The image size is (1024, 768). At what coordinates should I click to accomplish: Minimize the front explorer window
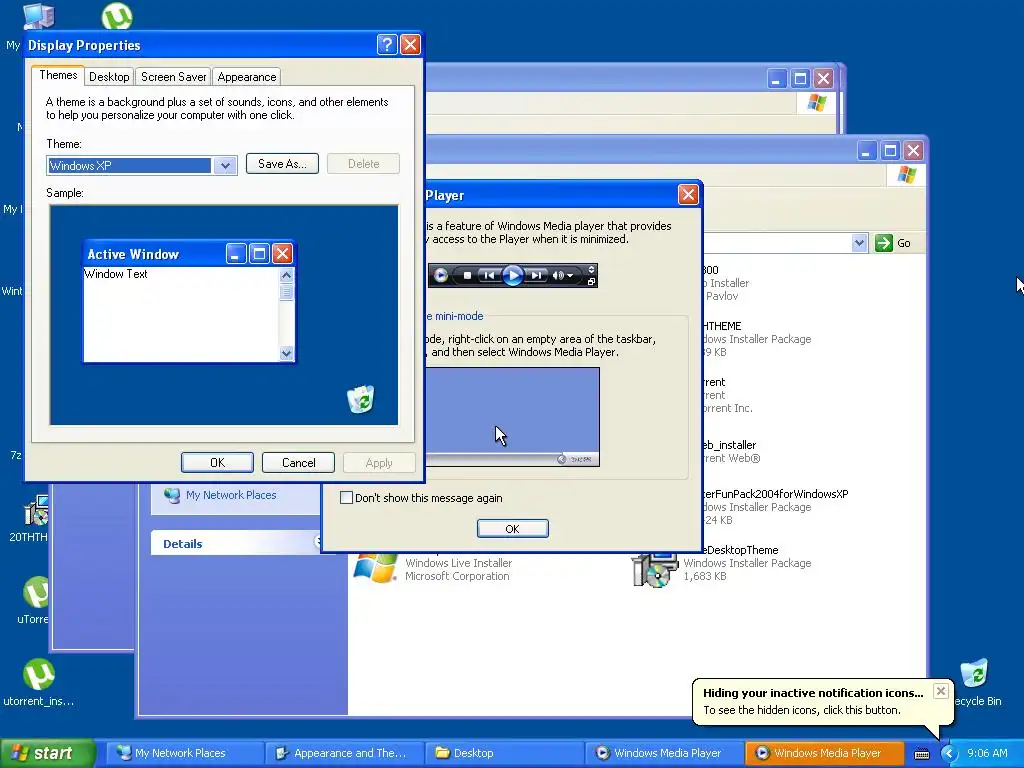pos(866,151)
